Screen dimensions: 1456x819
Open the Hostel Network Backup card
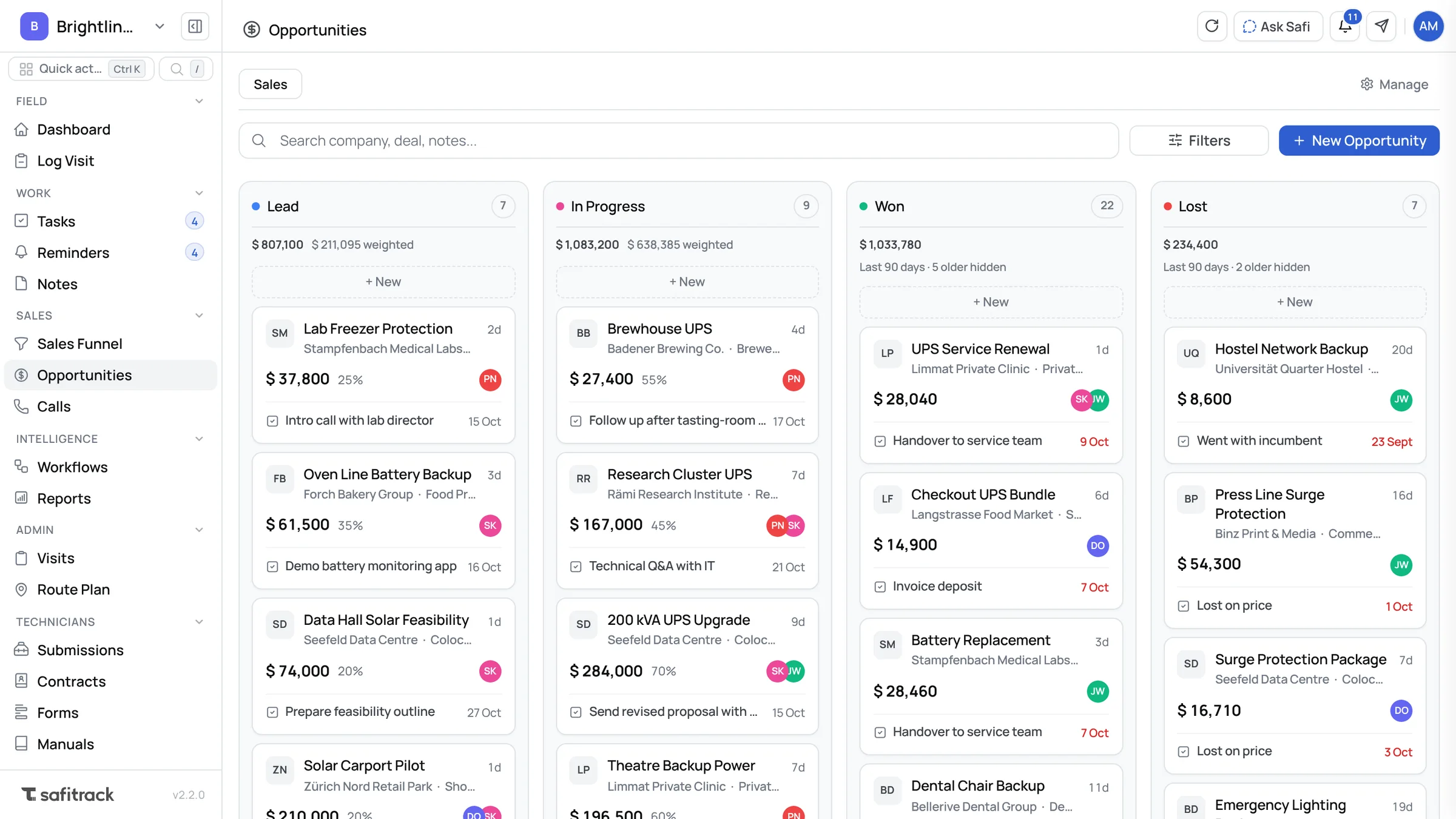1295,396
